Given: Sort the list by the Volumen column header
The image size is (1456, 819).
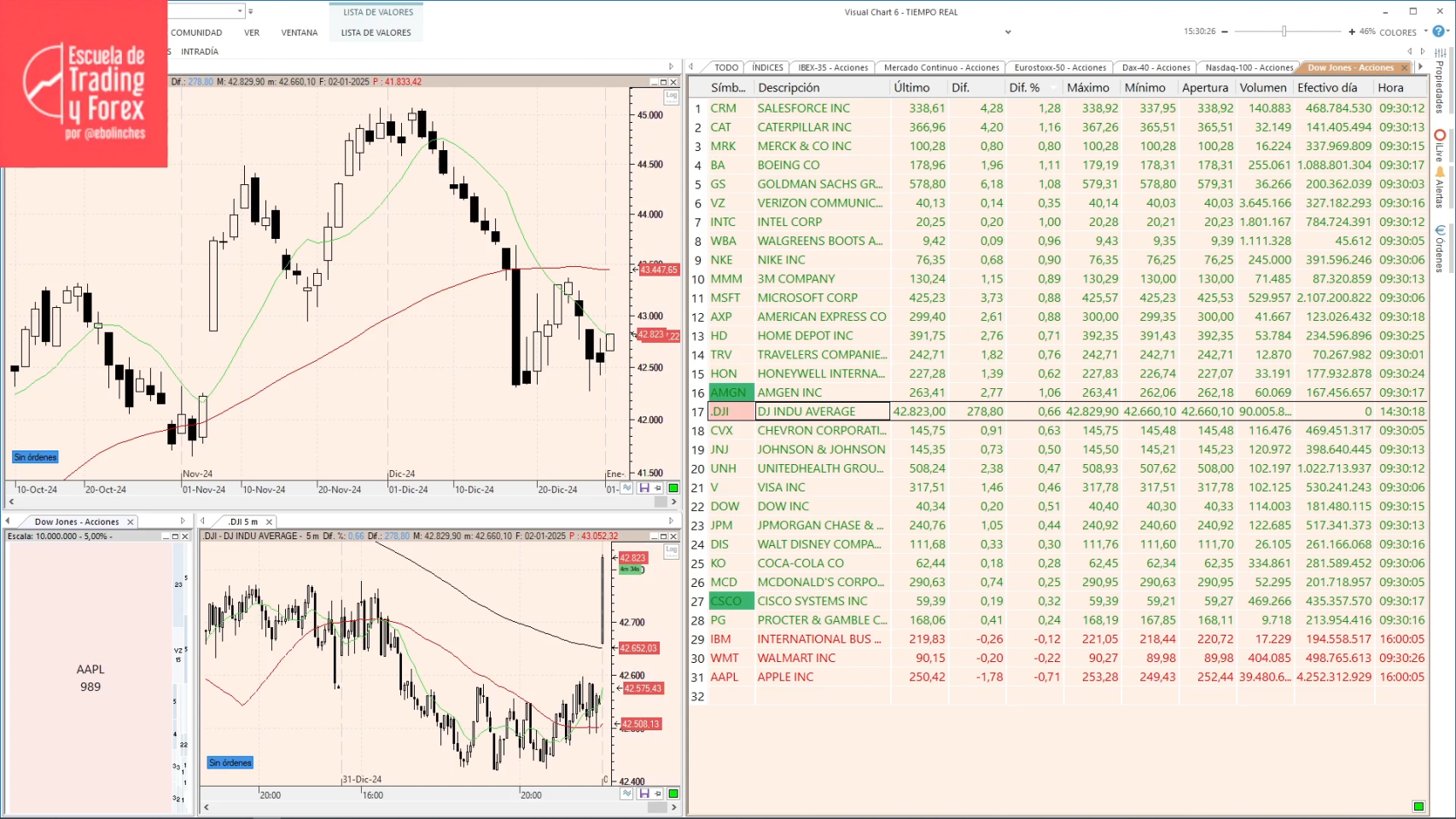Looking at the screenshot, I should point(1263,87).
